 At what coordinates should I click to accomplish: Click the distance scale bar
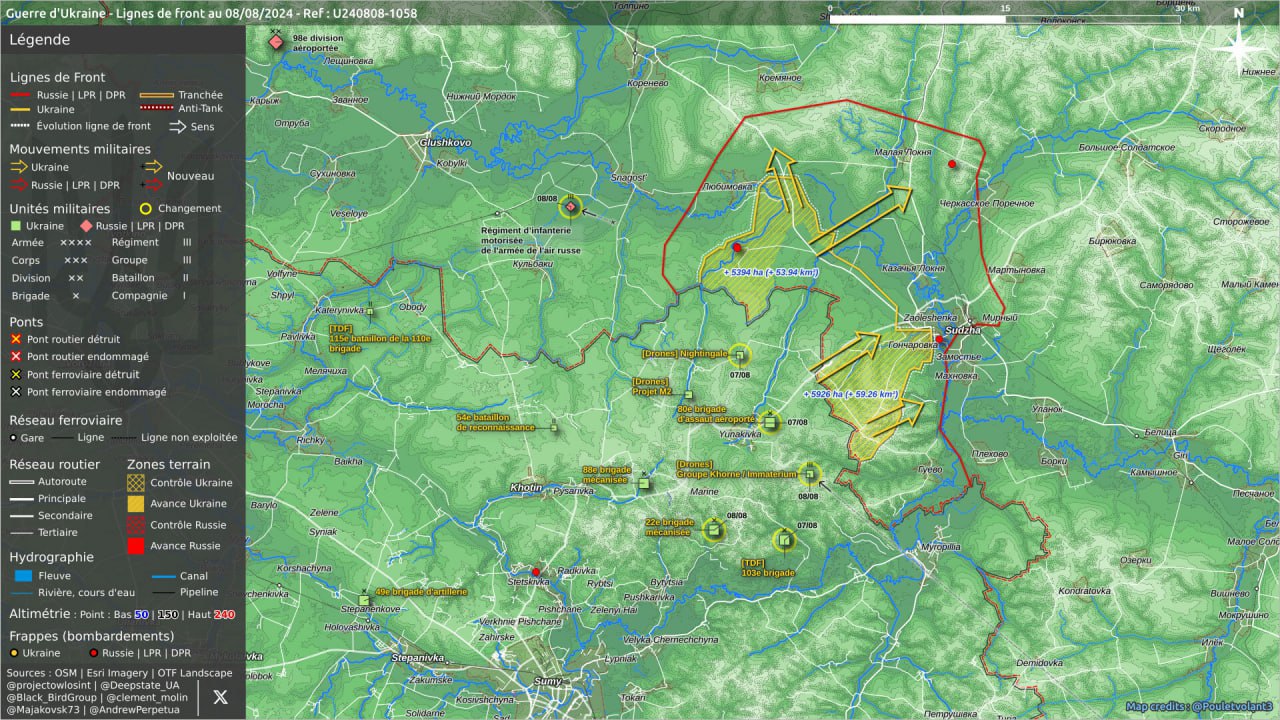1005,19
